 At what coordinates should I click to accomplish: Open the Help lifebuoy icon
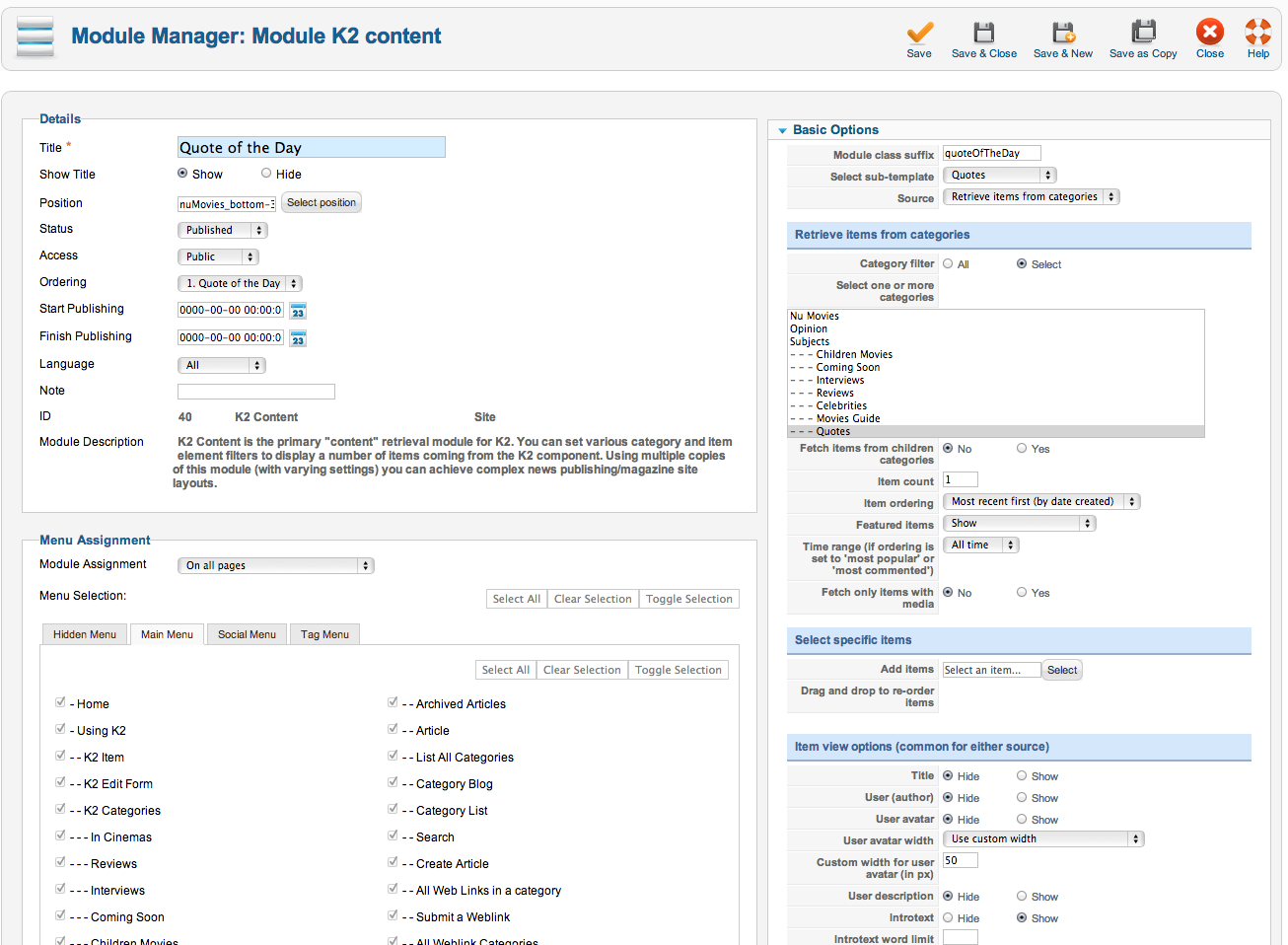point(1258,32)
